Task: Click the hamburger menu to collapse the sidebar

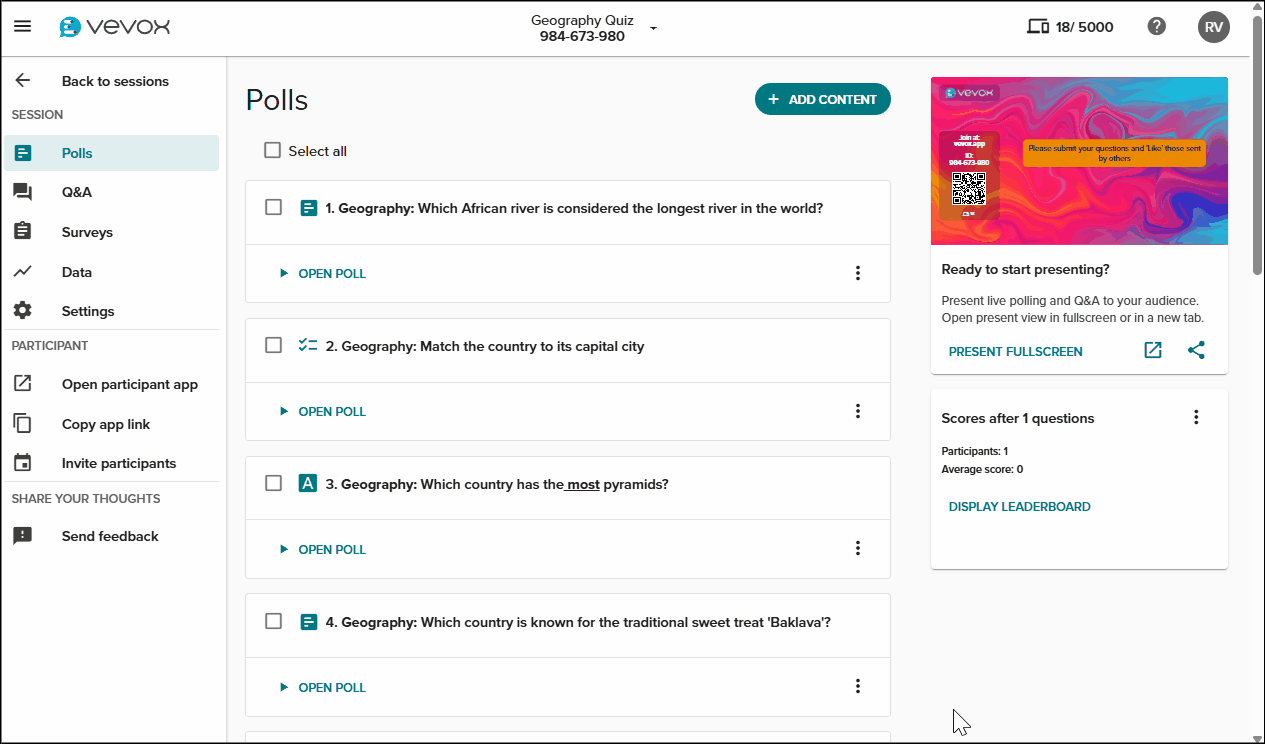Action: [22, 26]
